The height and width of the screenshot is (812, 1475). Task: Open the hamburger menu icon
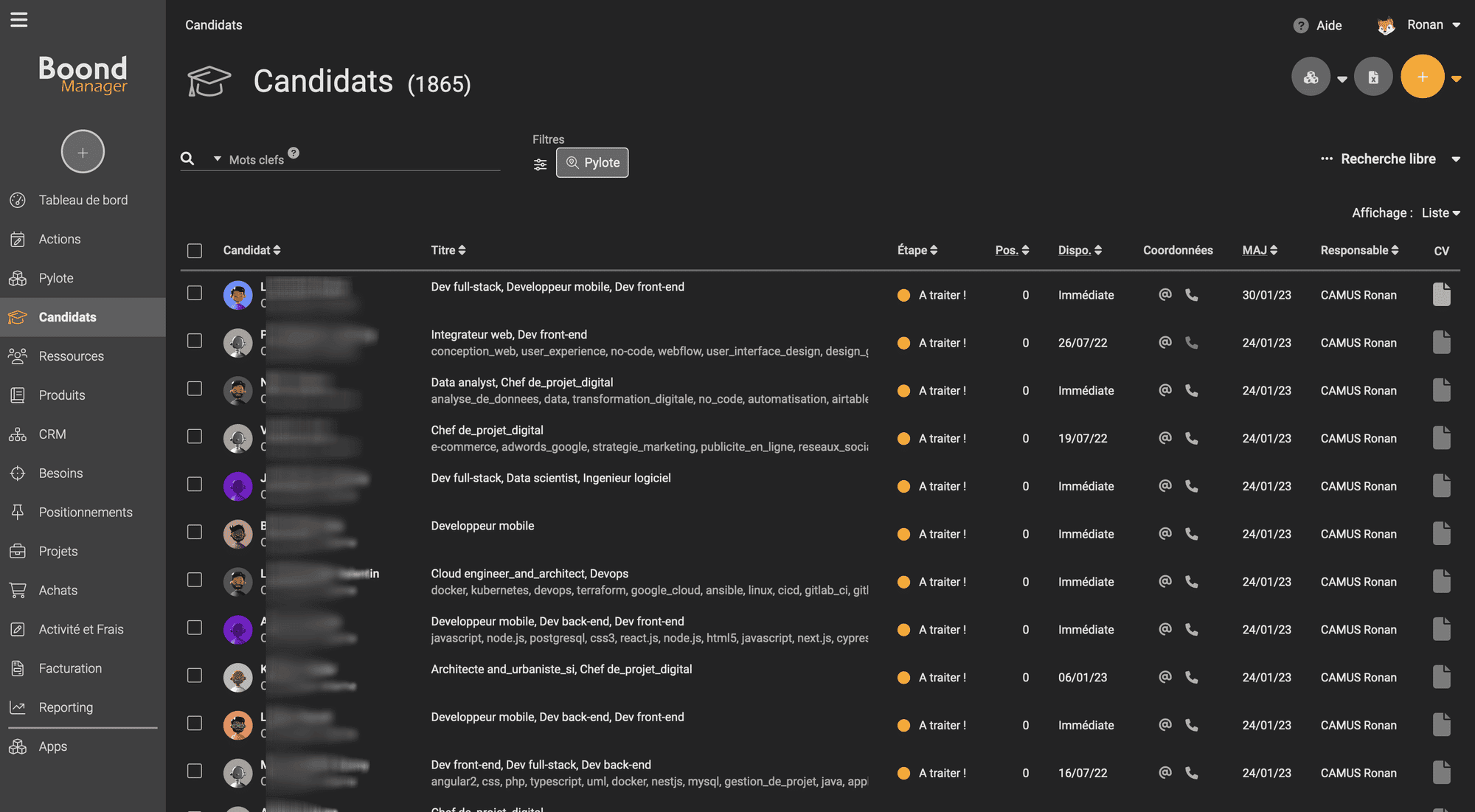19,20
